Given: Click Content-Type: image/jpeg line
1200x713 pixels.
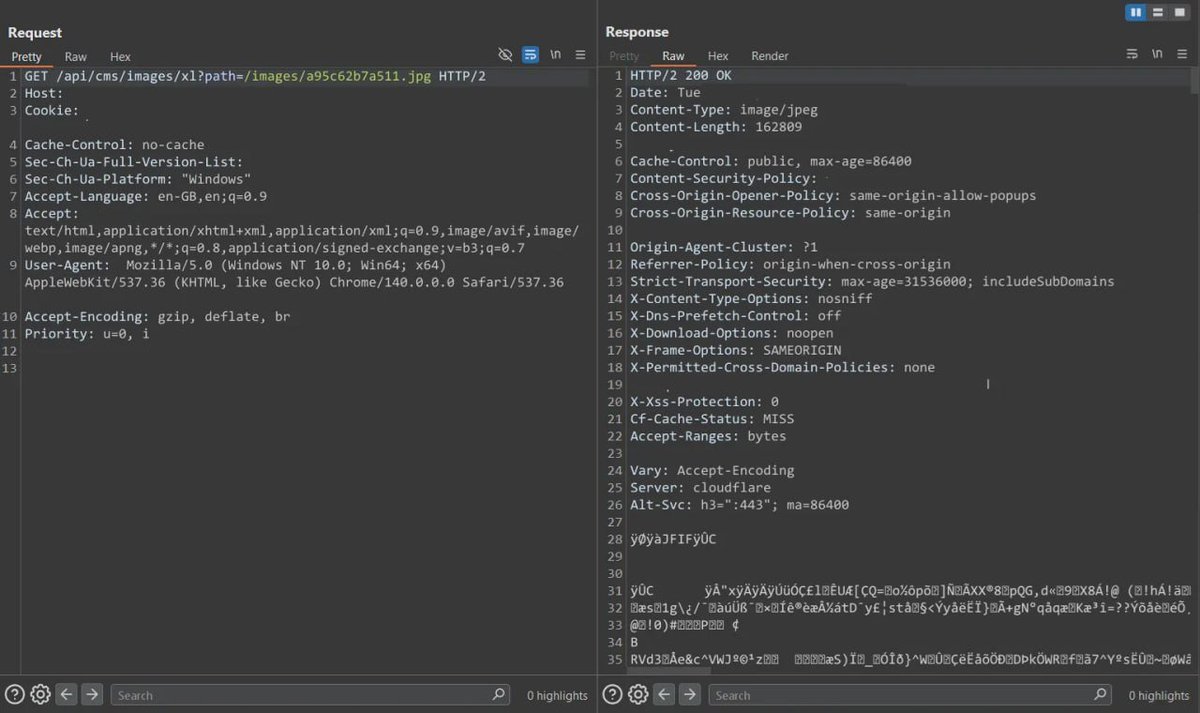Looking at the screenshot, I should coord(724,110).
